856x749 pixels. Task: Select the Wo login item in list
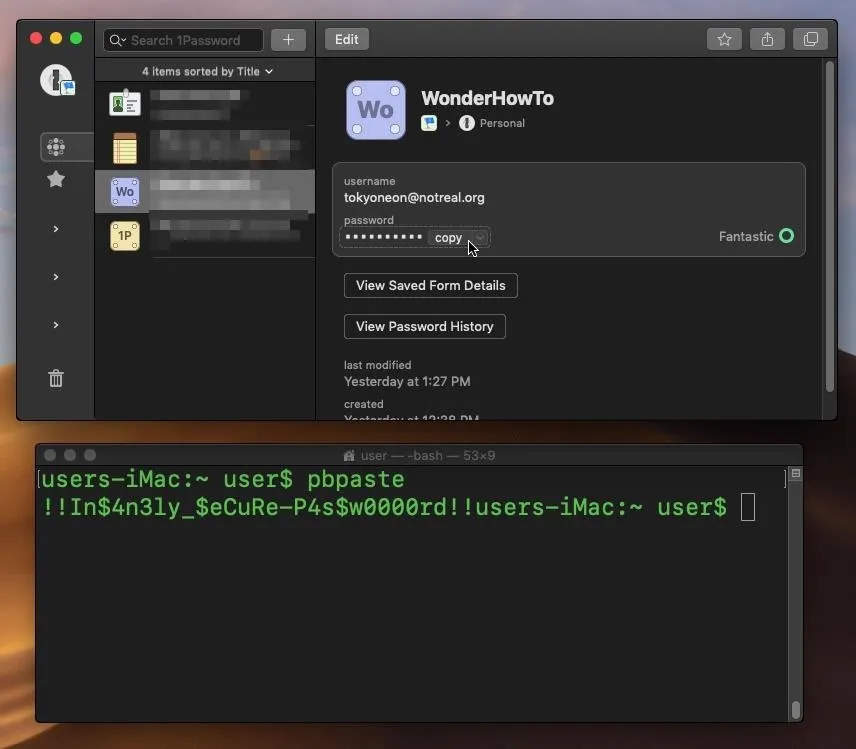[x=205, y=192]
